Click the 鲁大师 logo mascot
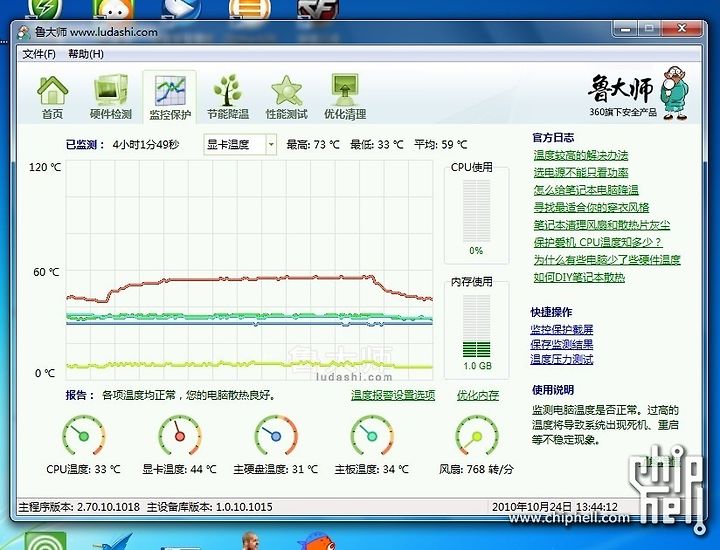This screenshot has height=550, width=720. [x=675, y=93]
